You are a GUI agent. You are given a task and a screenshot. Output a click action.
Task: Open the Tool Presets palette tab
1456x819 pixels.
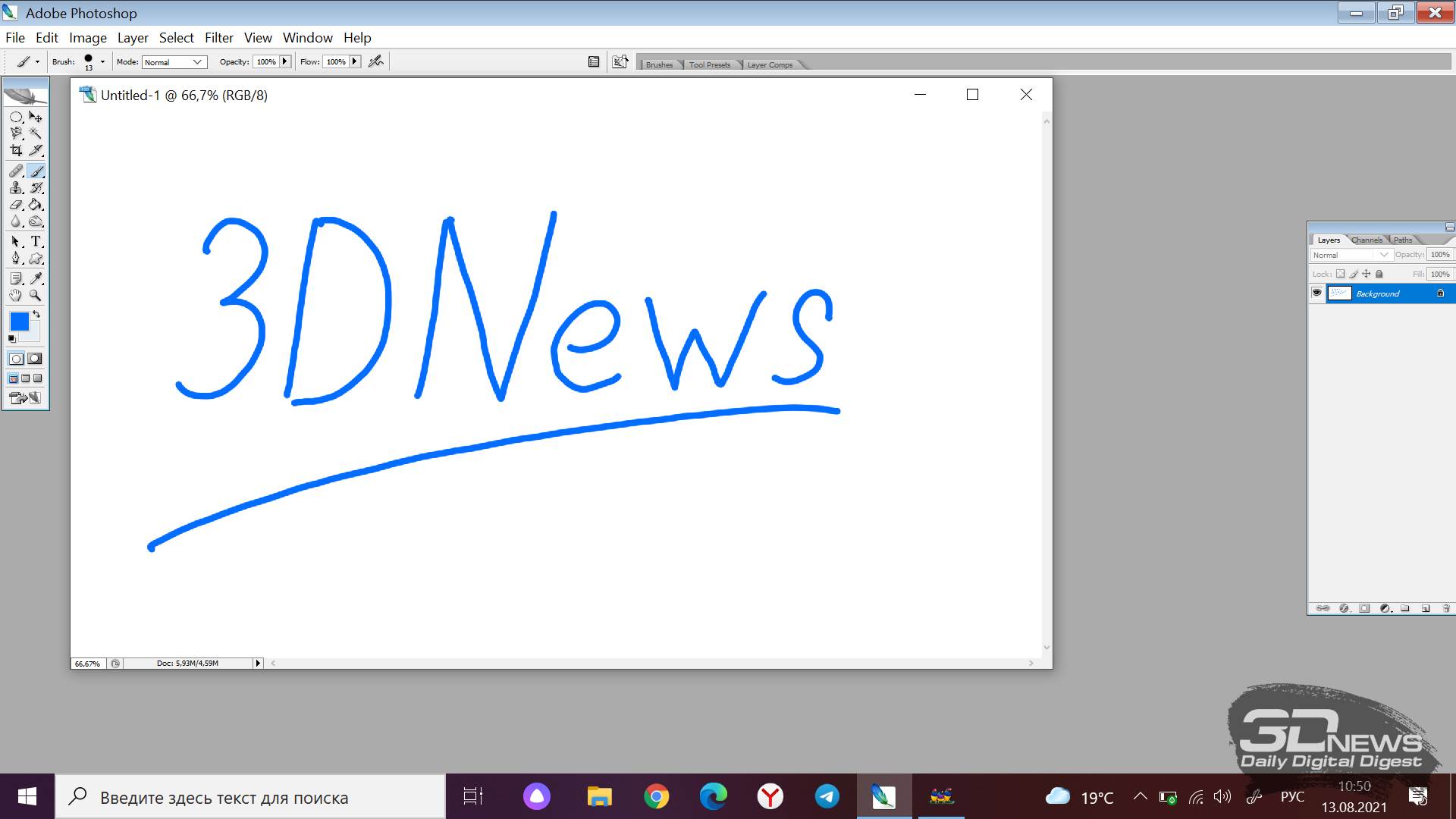pyautogui.click(x=710, y=64)
